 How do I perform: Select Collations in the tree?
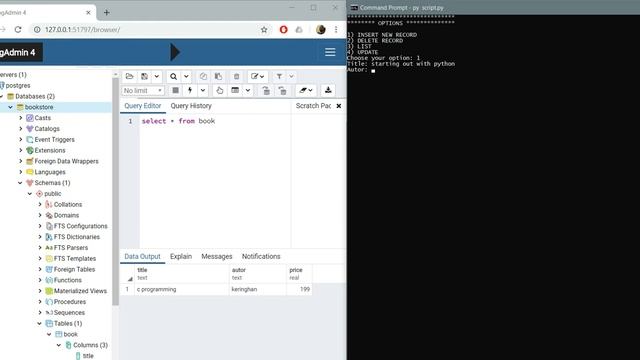click(68, 204)
